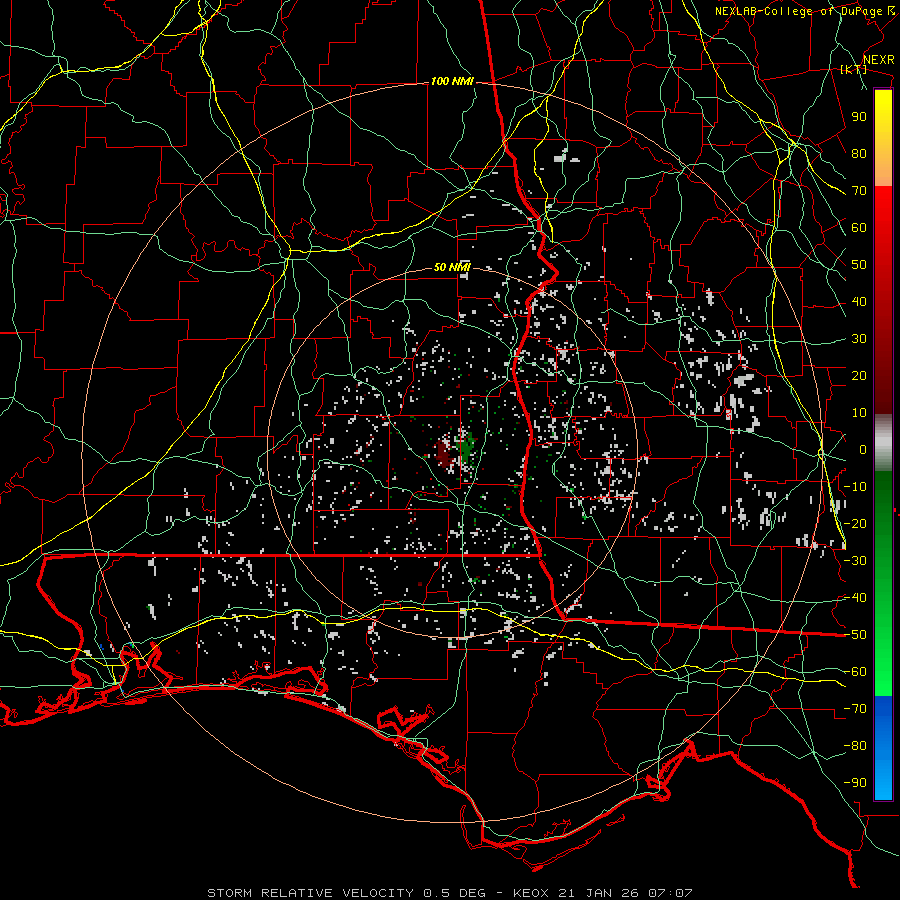Click the dark red inbound velocity blob at radar center
Screen dimensions: 900x900
click(x=443, y=453)
